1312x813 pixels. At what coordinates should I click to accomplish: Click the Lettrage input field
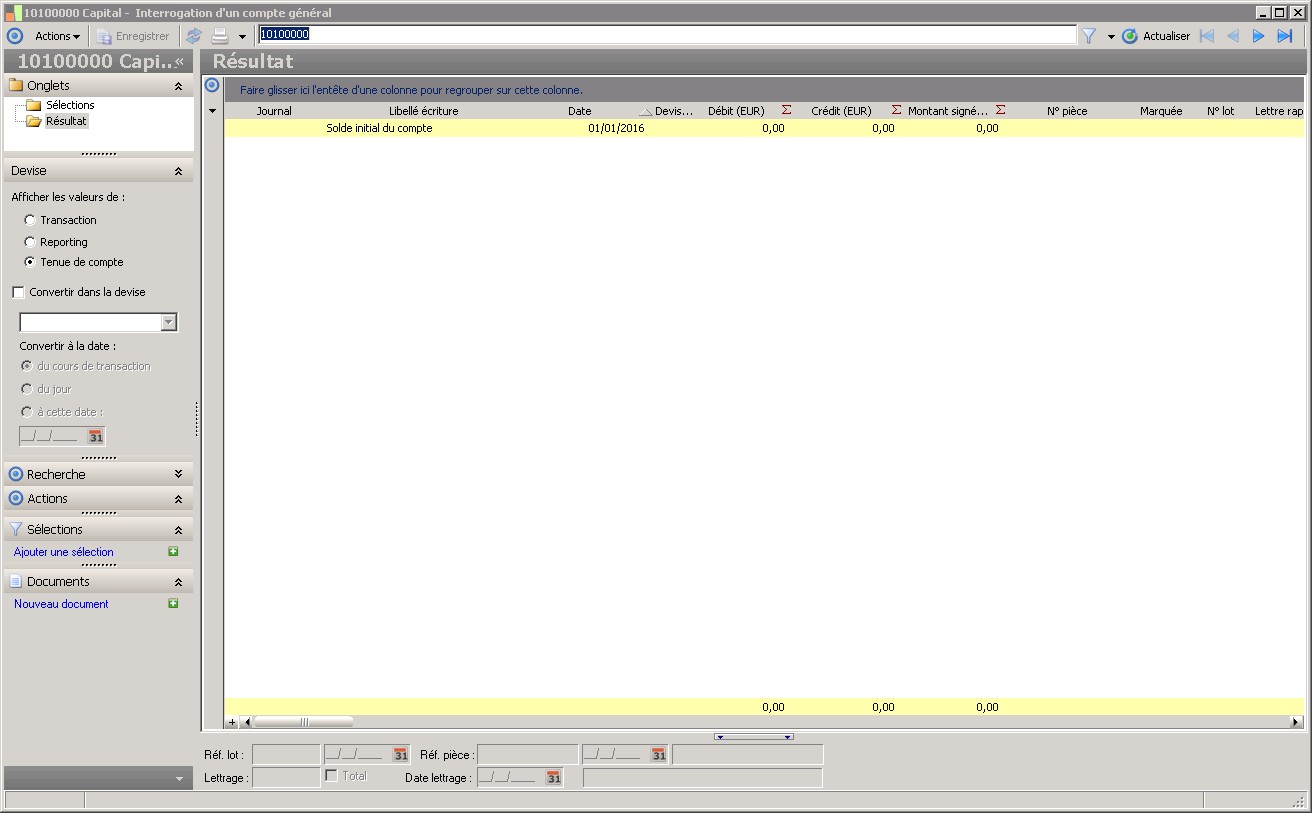(286, 778)
